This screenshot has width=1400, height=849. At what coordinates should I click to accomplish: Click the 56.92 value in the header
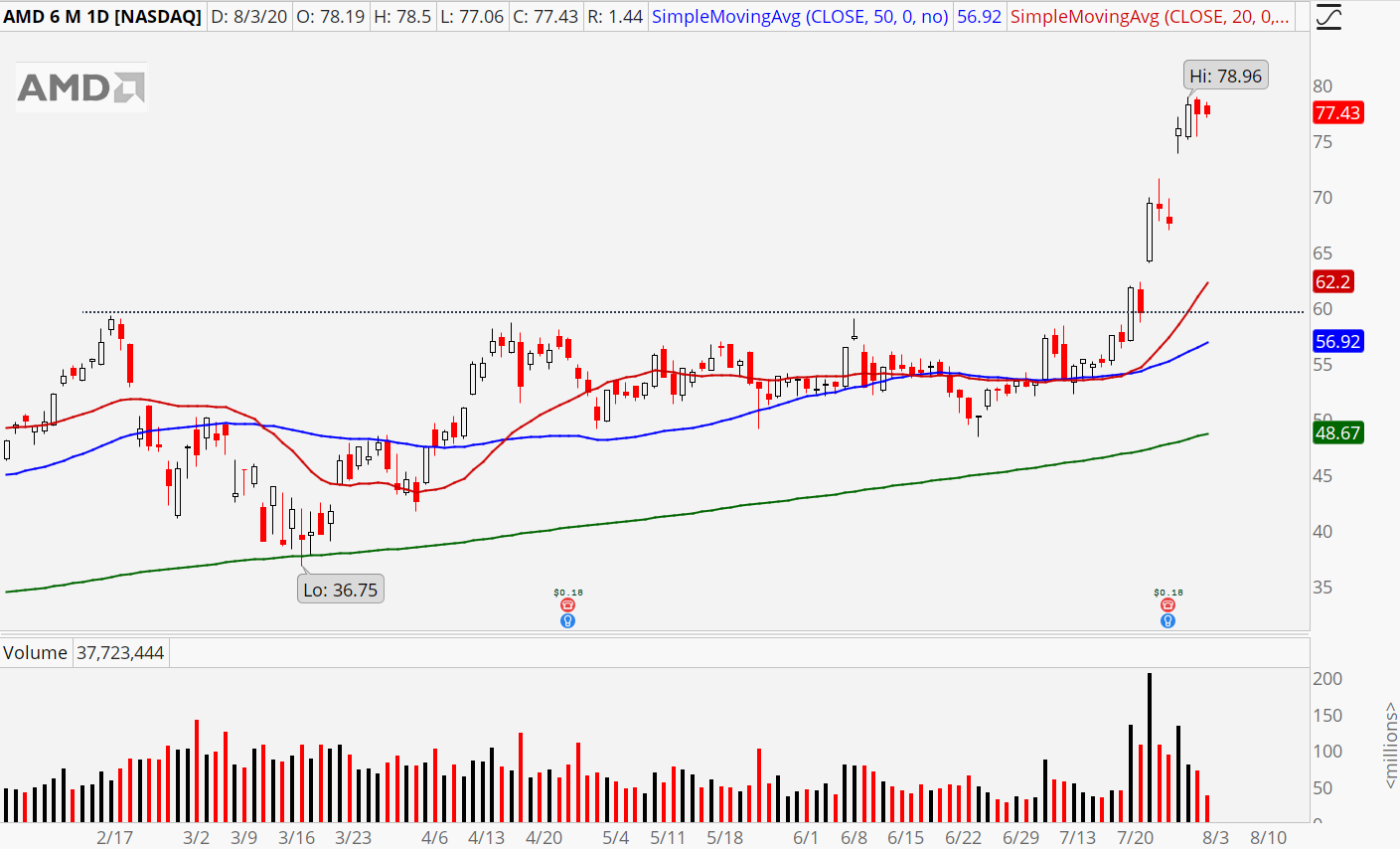coord(979,17)
